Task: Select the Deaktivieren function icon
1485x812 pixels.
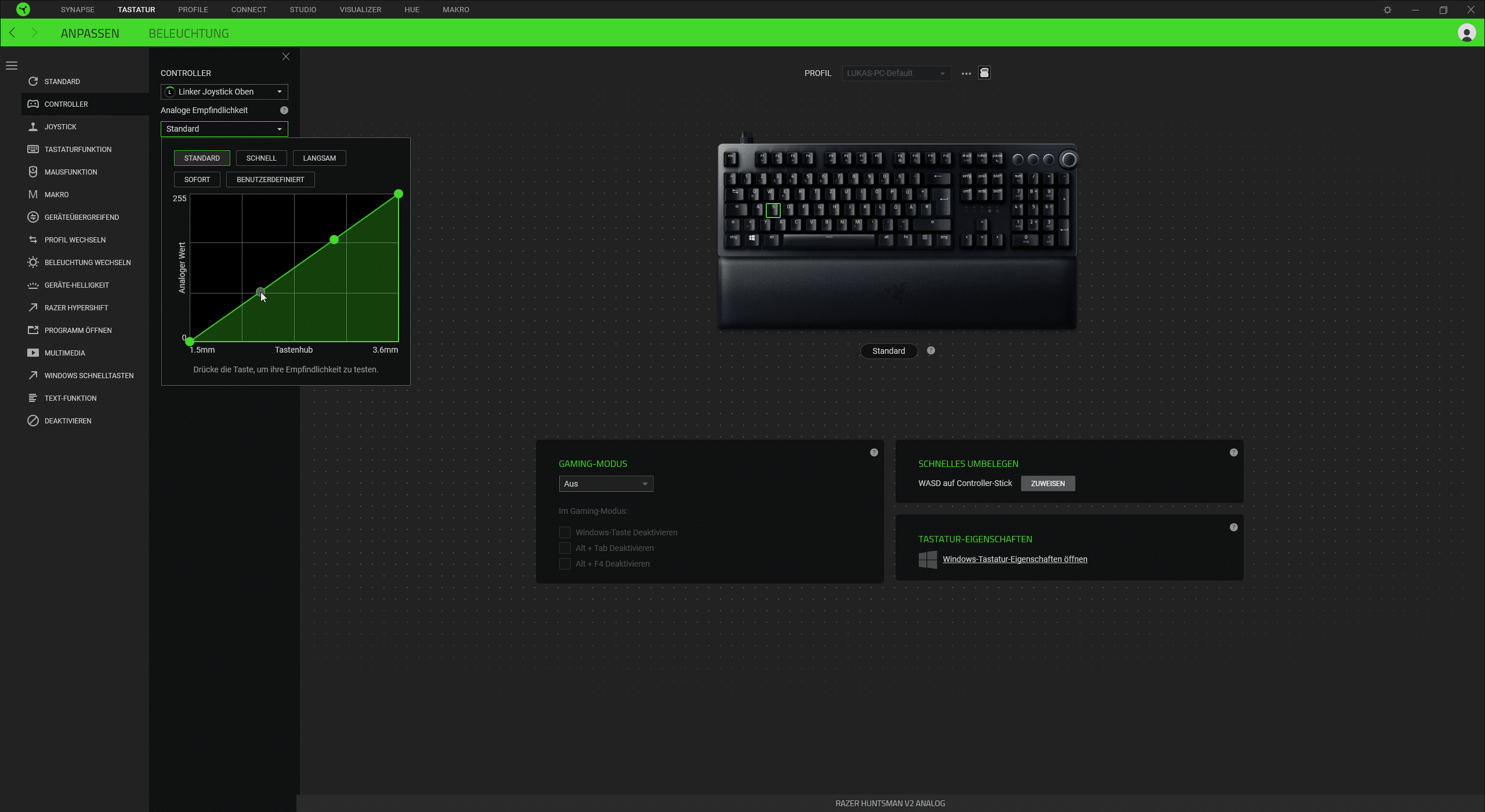Action: (x=33, y=420)
